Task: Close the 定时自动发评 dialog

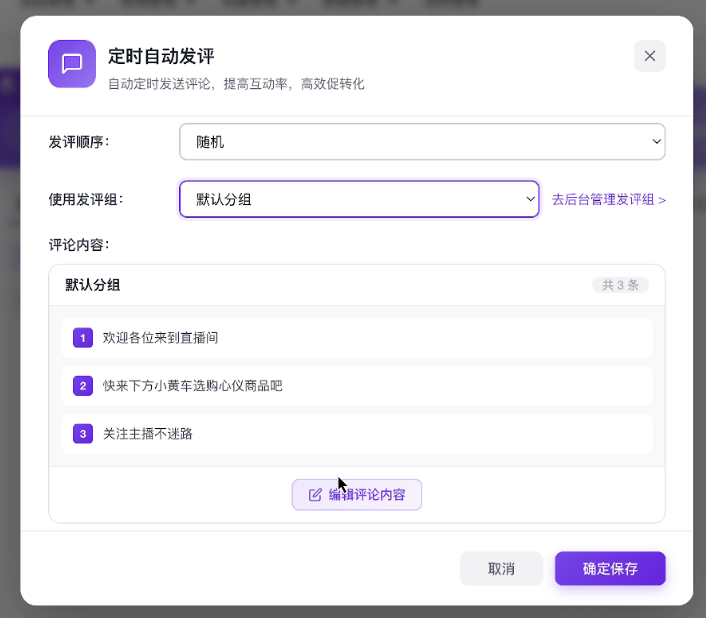Action: tap(649, 56)
